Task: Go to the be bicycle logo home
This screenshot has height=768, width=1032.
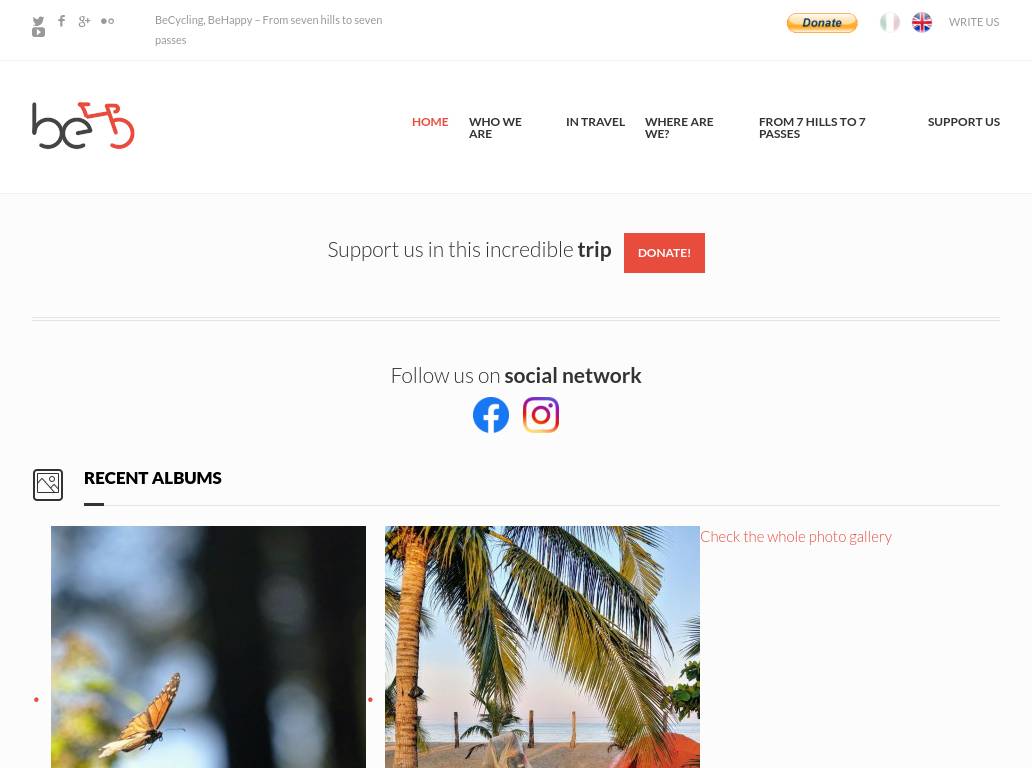Action: point(83,125)
